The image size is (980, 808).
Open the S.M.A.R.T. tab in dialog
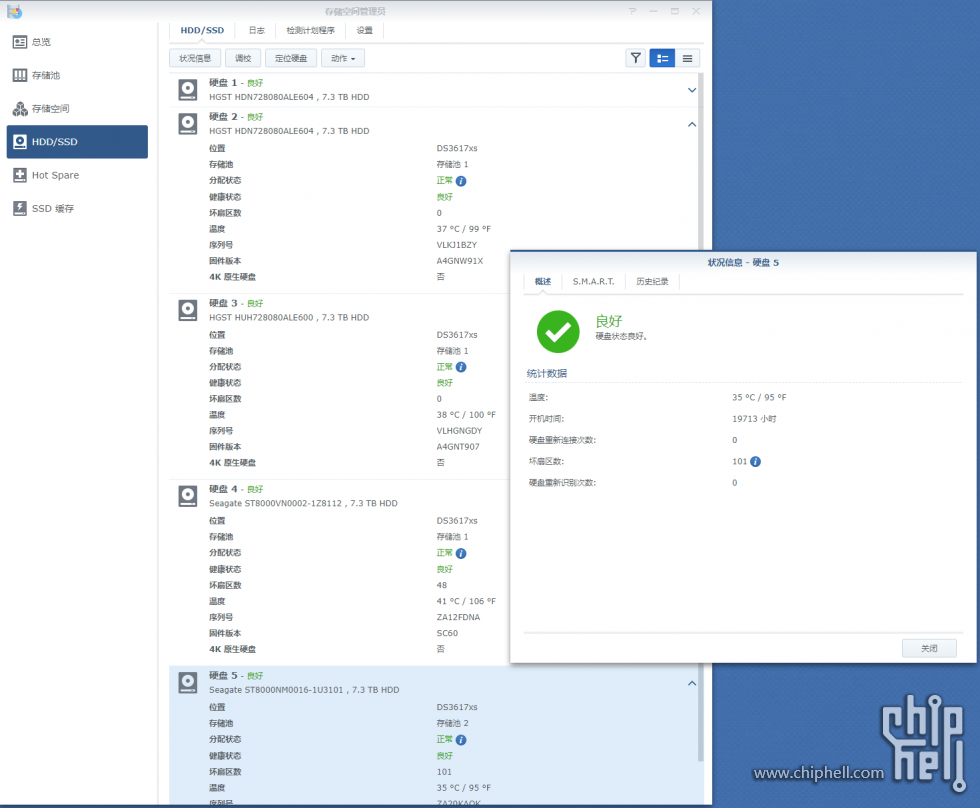click(x=594, y=282)
